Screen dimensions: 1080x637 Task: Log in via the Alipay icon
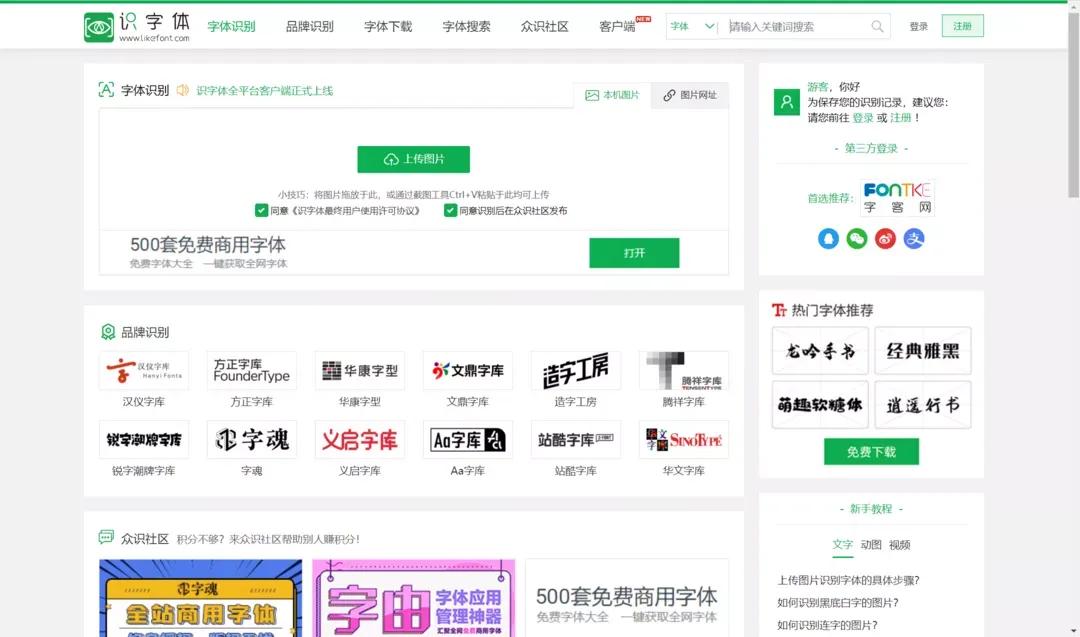[x=913, y=239]
